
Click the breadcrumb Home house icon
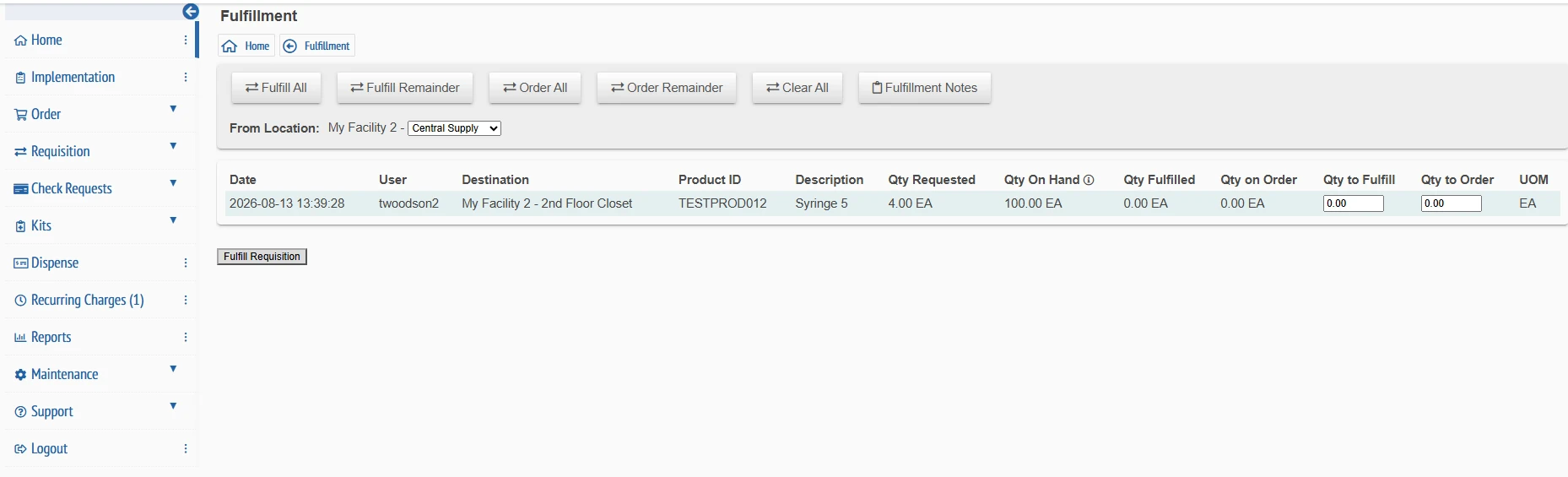click(x=230, y=46)
